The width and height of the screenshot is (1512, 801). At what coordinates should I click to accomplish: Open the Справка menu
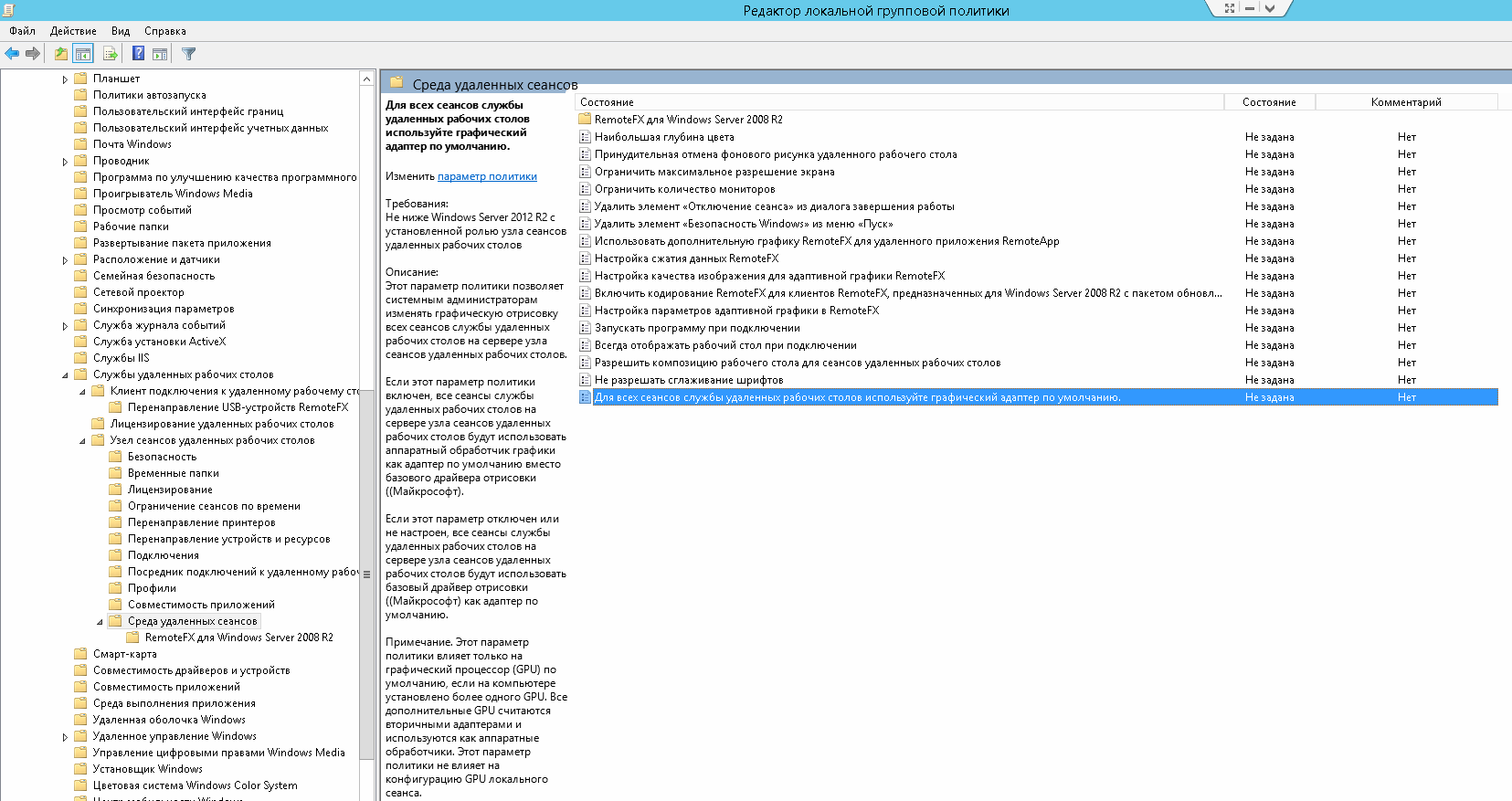165,31
